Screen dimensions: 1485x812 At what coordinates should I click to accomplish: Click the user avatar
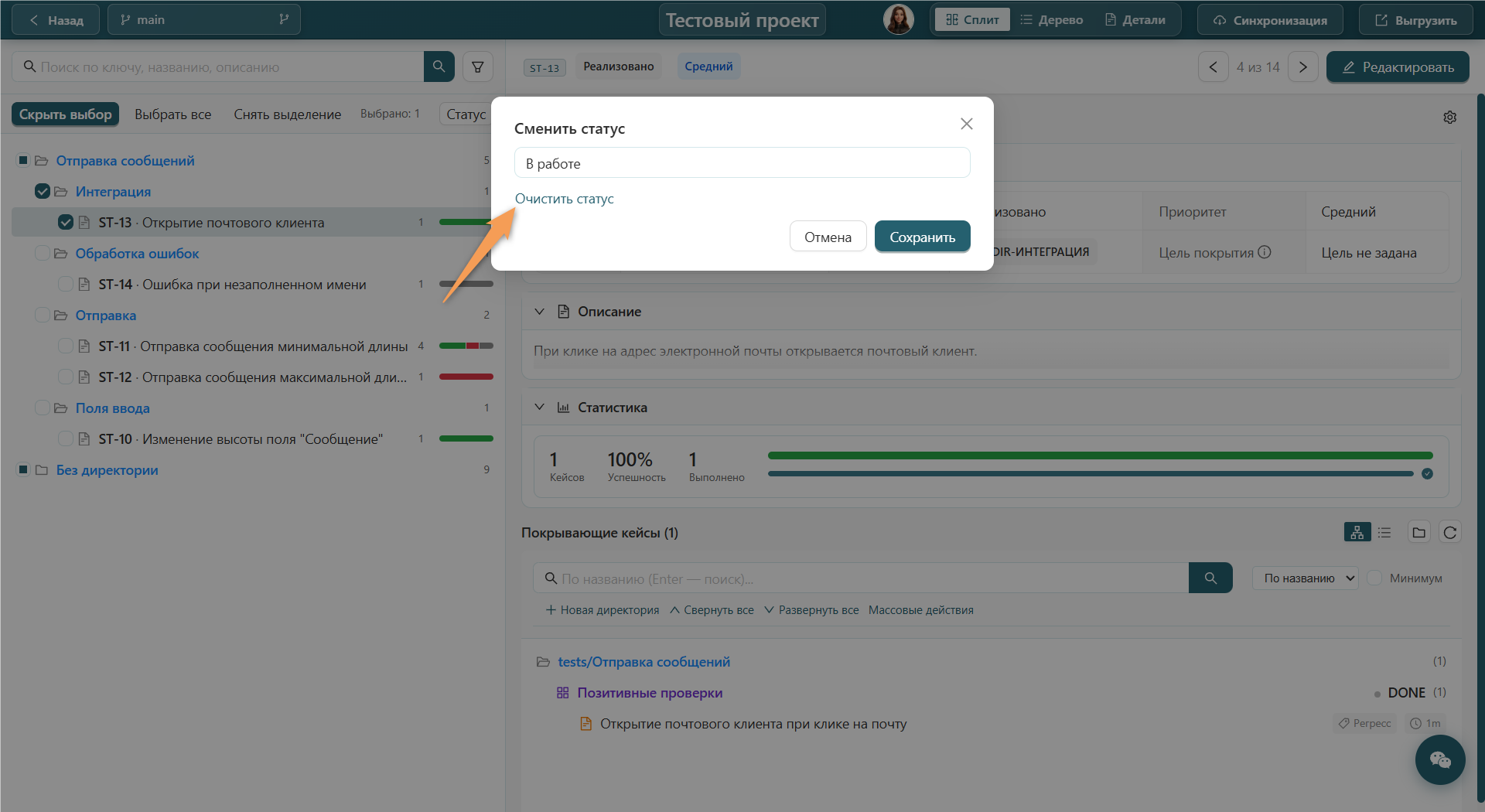coord(898,19)
